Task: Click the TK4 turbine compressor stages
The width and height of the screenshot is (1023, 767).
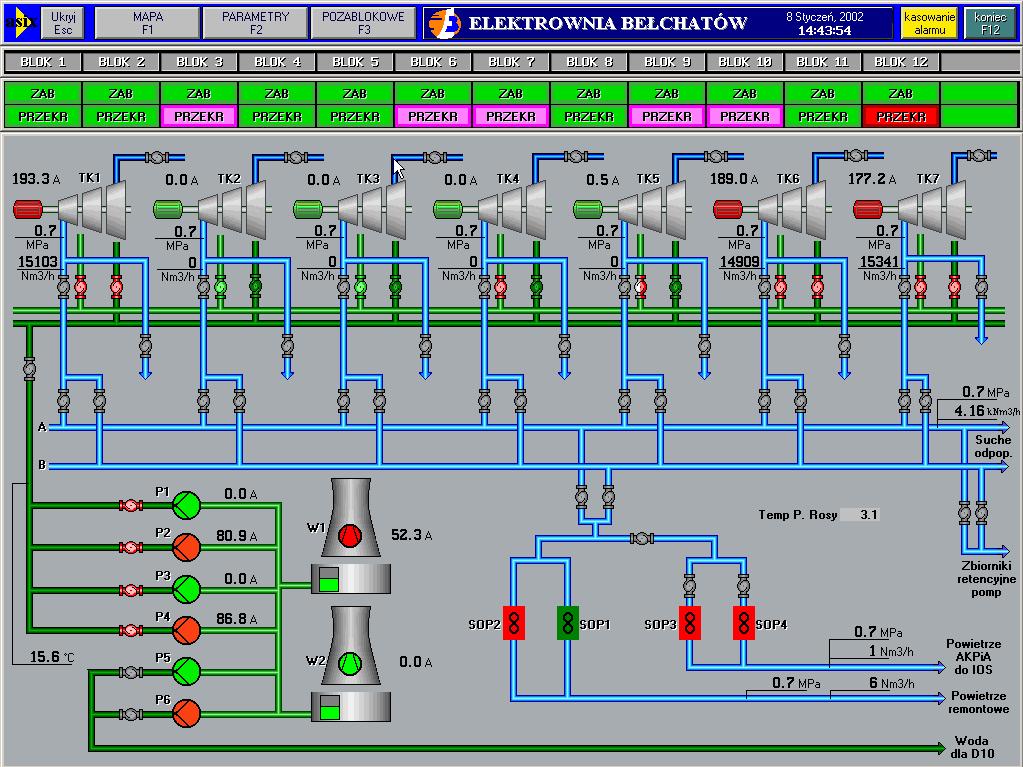Action: pyautogui.click(x=513, y=209)
